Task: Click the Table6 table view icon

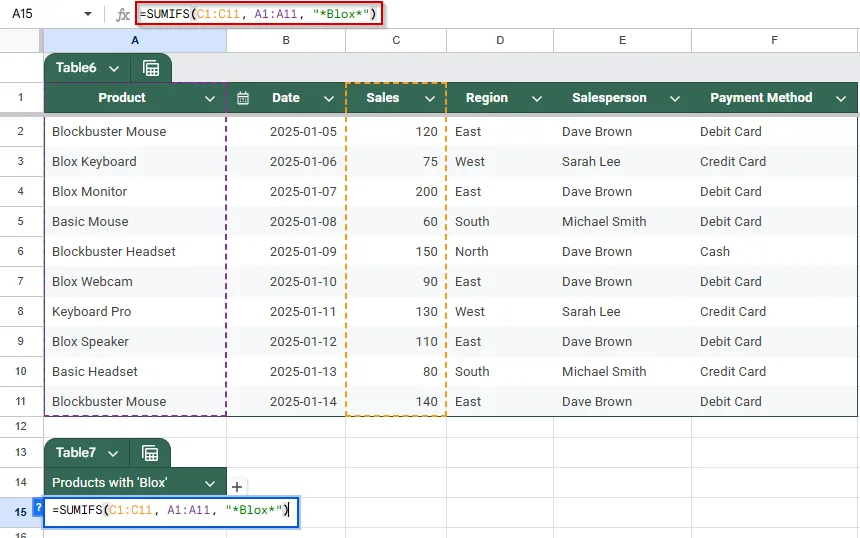Action: (151, 68)
